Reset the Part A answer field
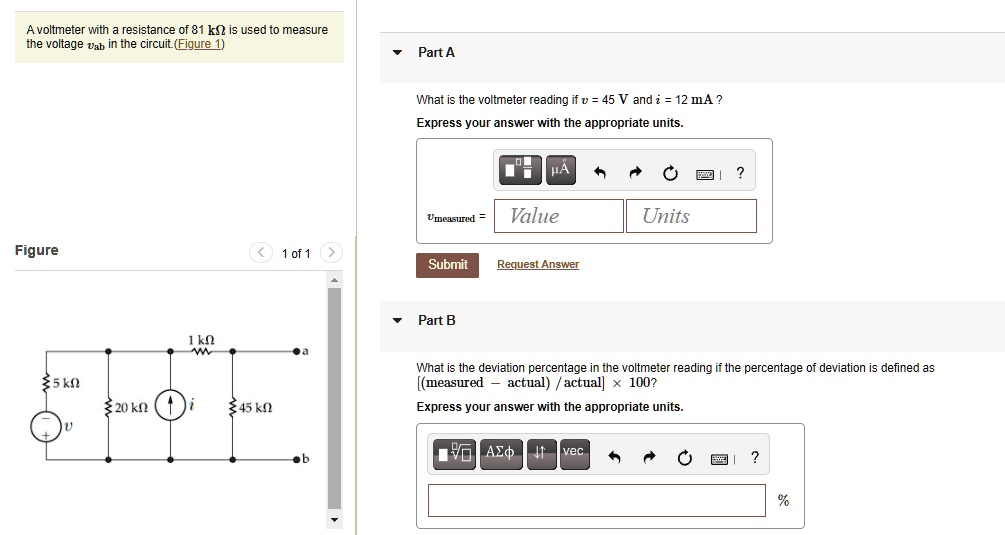The height and width of the screenshot is (535, 1005). pos(670,173)
